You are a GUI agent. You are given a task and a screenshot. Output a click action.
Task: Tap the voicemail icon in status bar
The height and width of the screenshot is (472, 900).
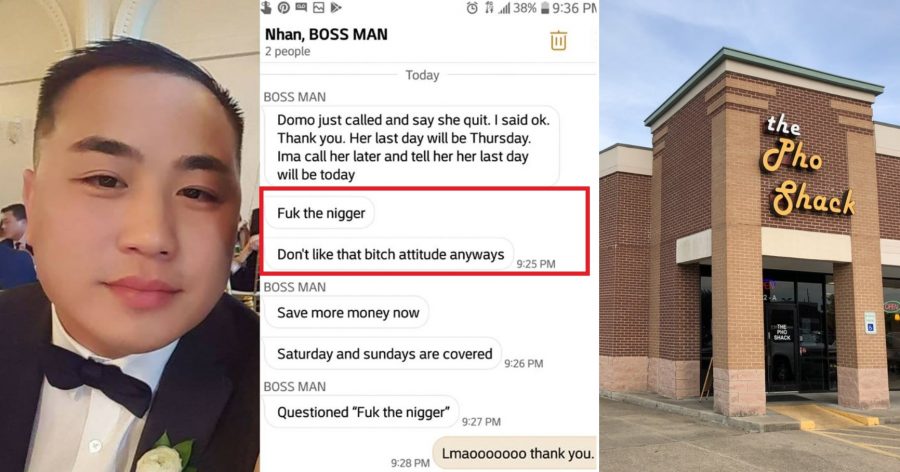pos(301,7)
